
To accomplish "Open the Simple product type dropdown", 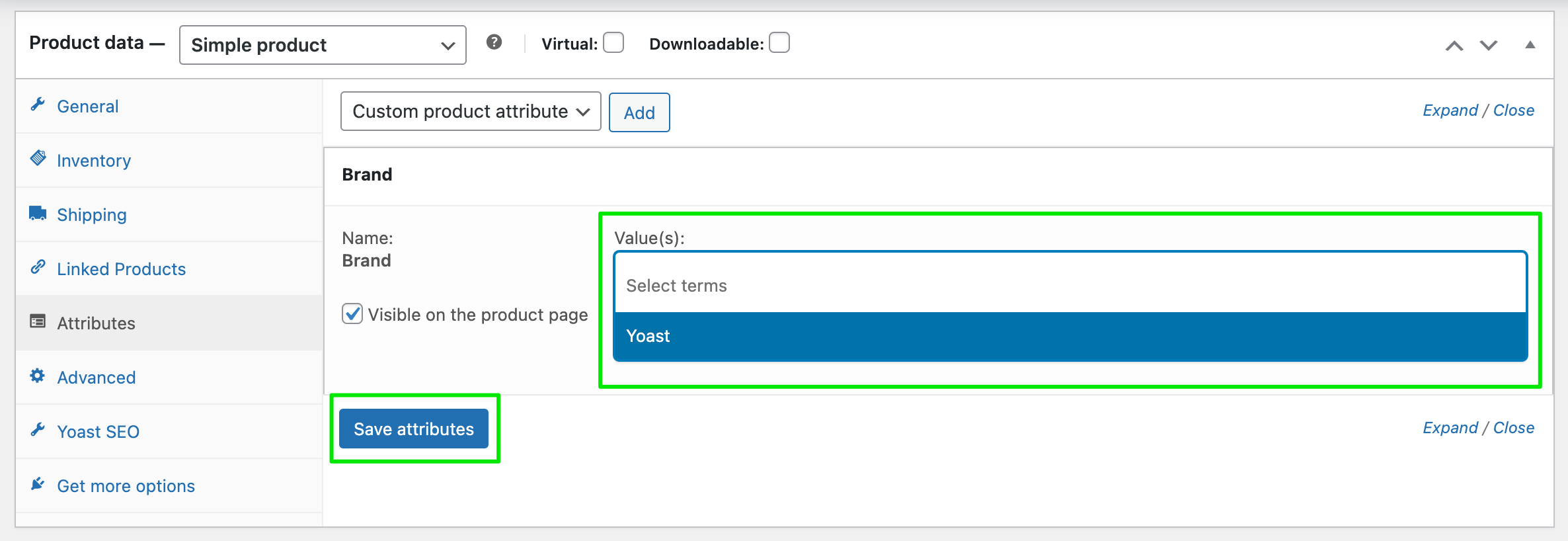I will point(323,45).
